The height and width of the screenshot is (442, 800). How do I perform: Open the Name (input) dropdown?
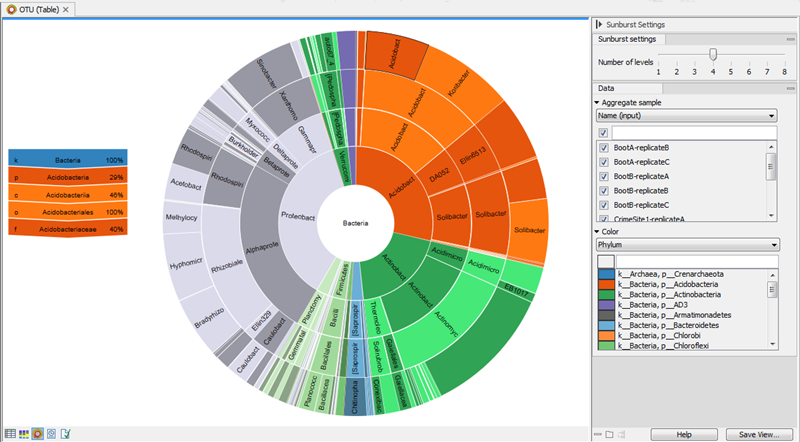click(x=687, y=116)
